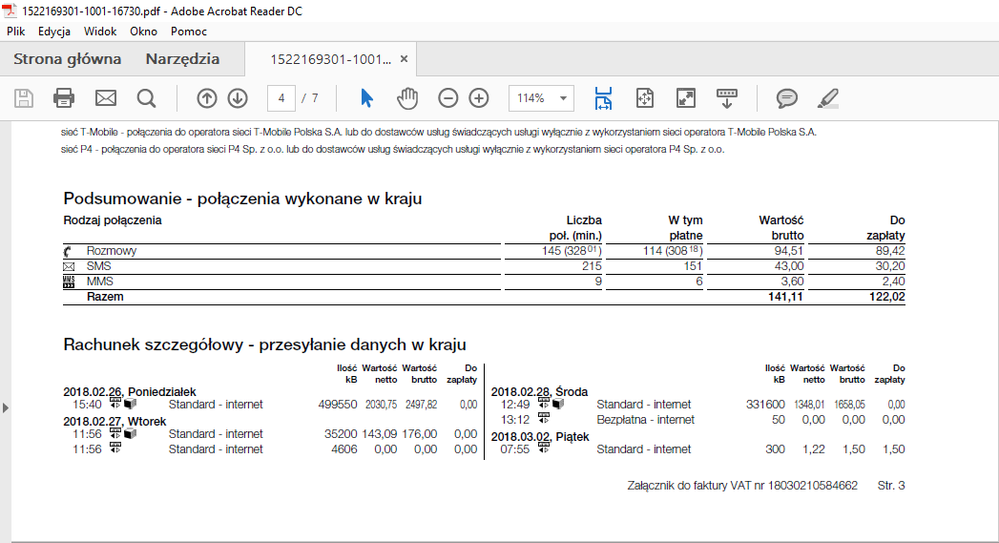Send file by email envelope icon
999x543 pixels.
[x=106, y=98]
